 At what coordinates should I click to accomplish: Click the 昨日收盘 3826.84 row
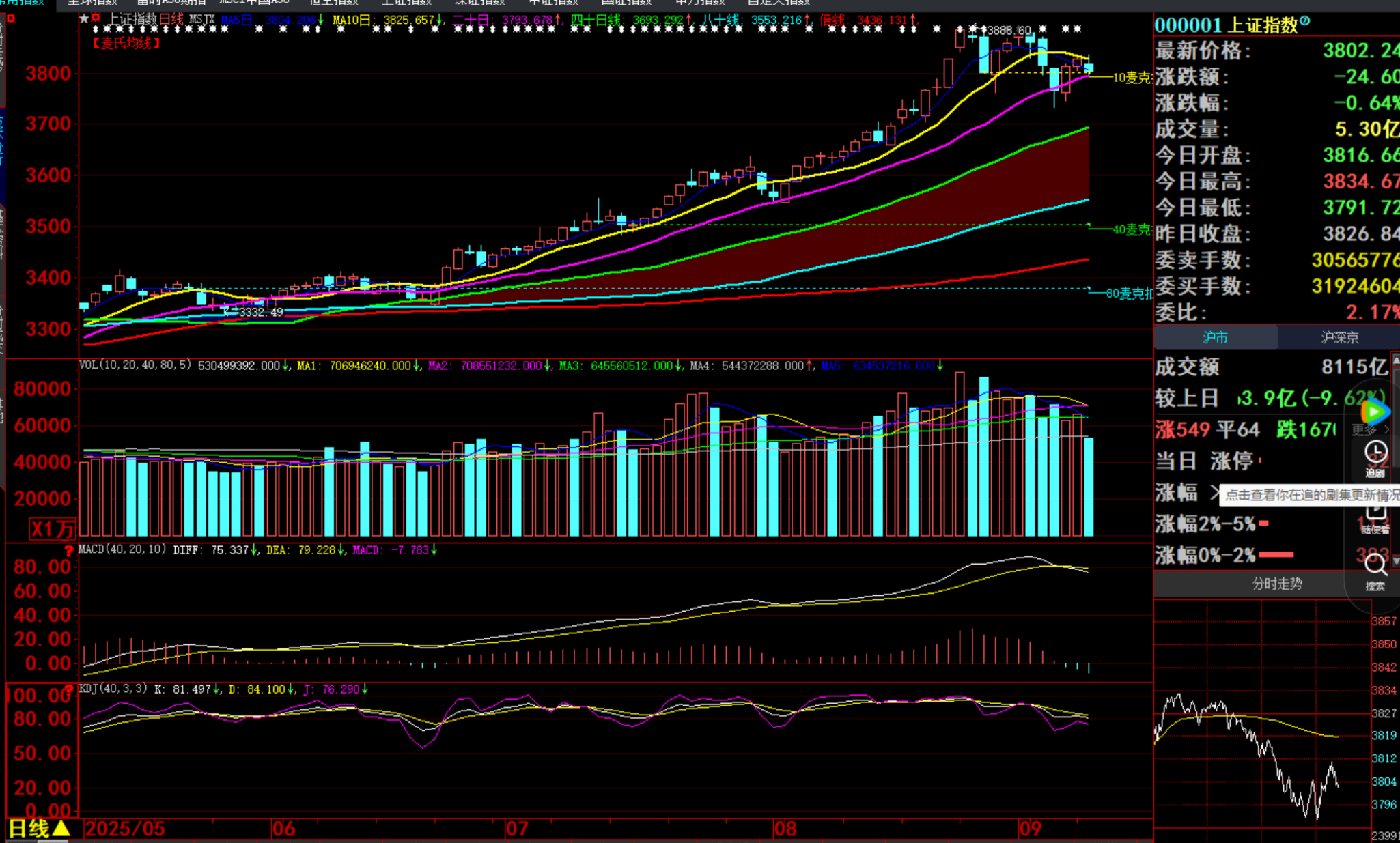[1277, 233]
